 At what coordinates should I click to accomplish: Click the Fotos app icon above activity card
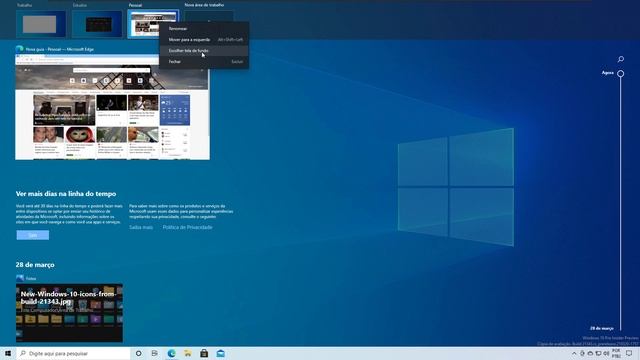coord(20,278)
